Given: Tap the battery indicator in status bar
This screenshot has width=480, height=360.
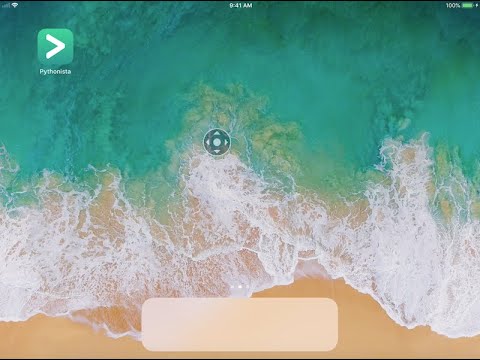Looking at the screenshot, I should click(468, 5).
